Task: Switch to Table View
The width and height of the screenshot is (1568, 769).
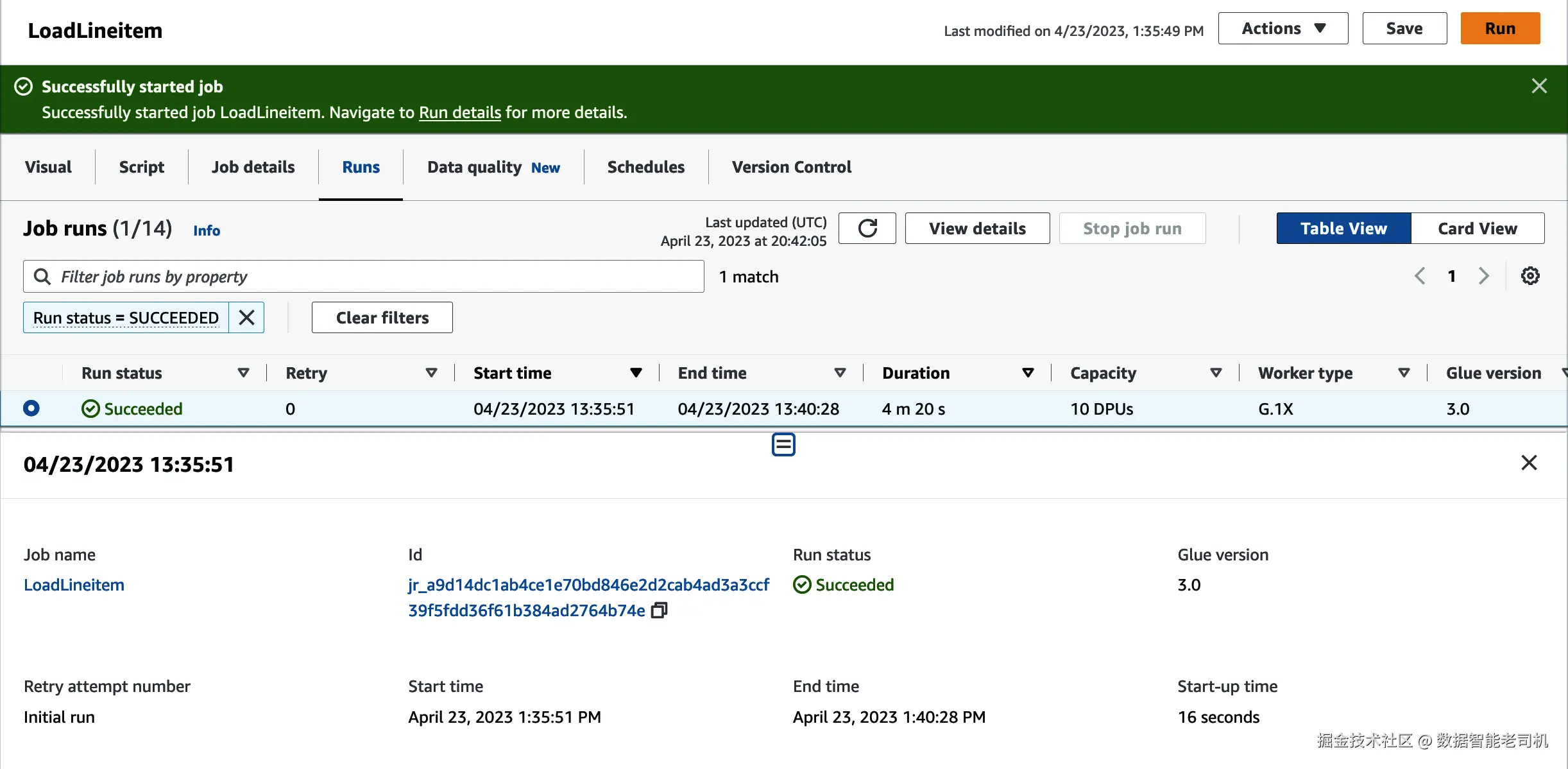Action: [x=1343, y=229]
